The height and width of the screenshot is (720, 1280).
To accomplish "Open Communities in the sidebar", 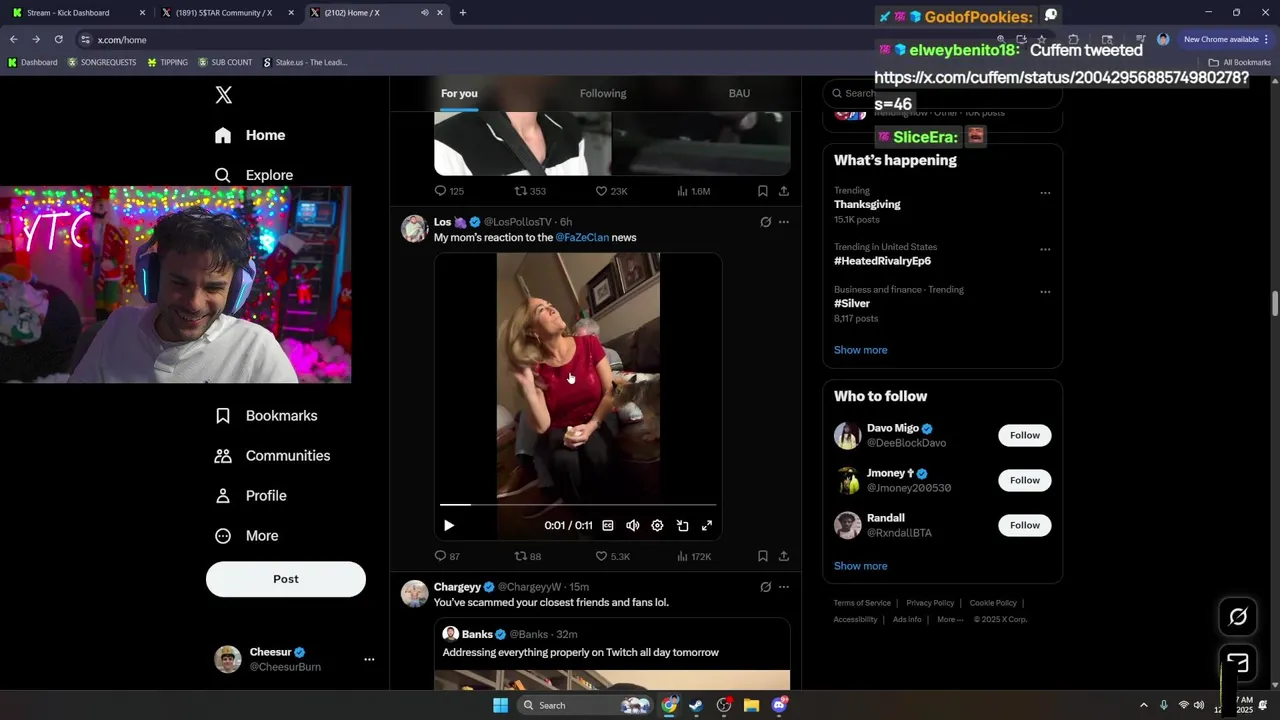I will coord(272,456).
